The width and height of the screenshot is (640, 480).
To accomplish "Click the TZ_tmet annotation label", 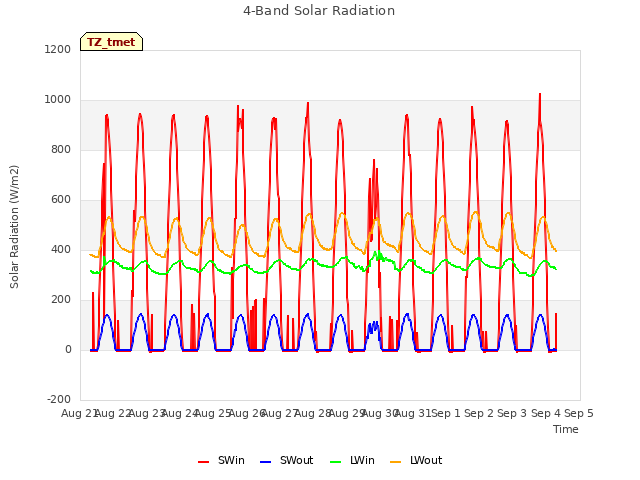I will pos(111,42).
